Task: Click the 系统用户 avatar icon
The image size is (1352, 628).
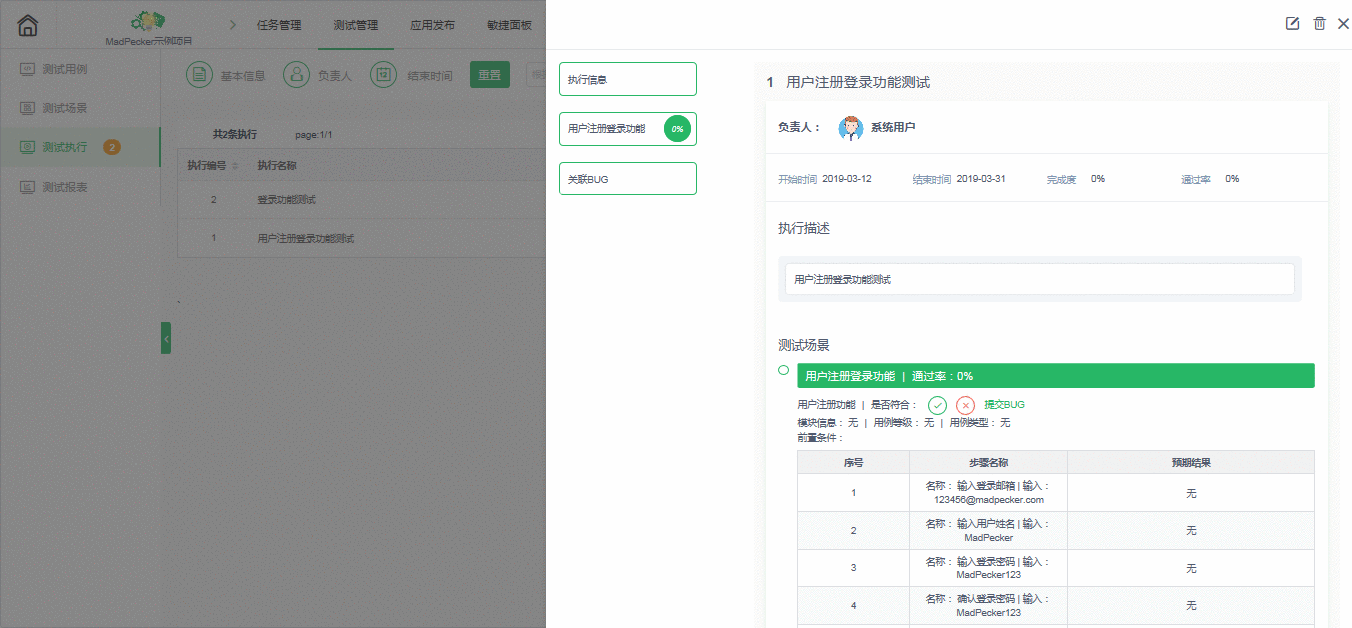Action: (851, 128)
